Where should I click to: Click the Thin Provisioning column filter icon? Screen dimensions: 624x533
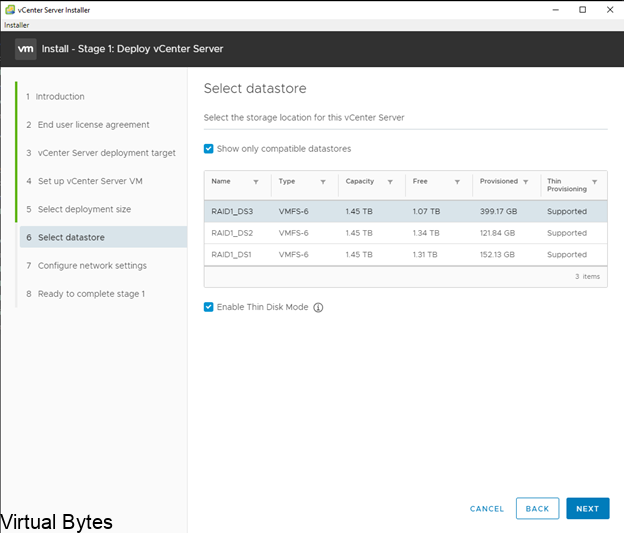(595, 182)
